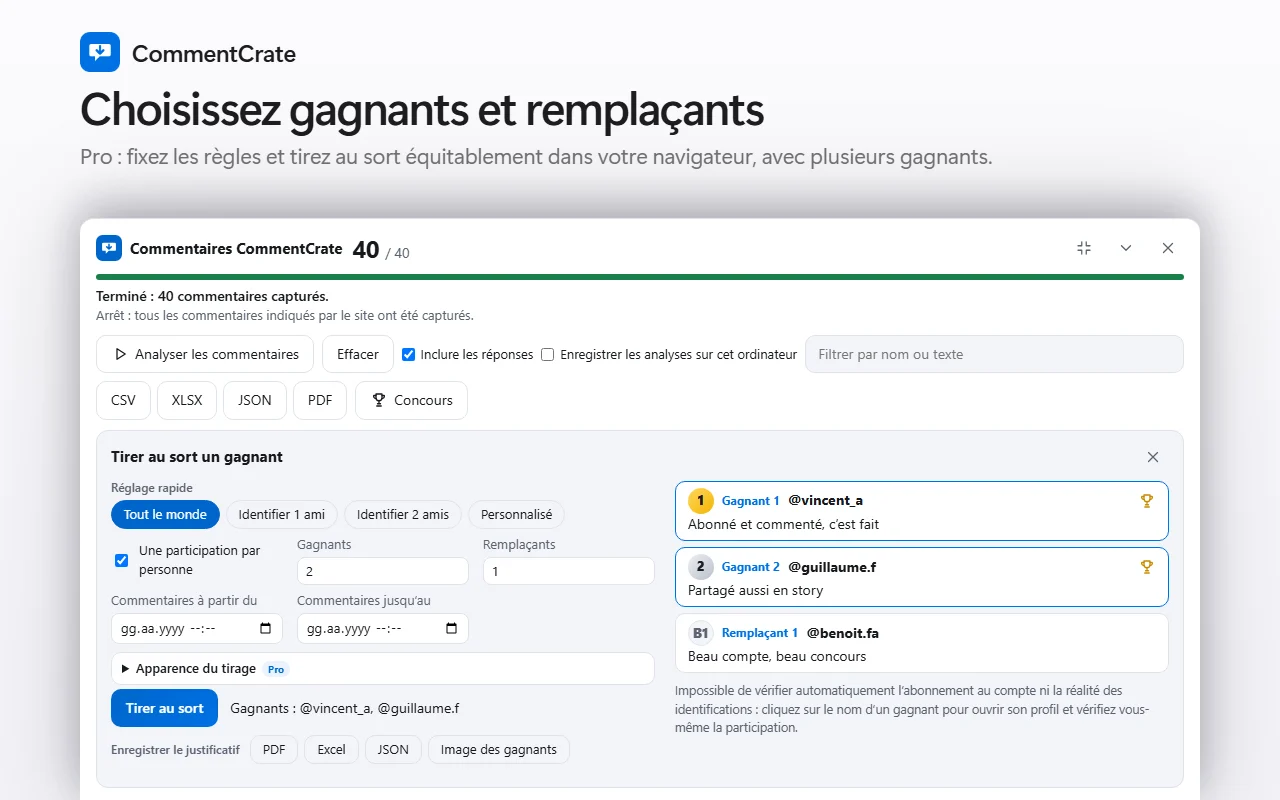Open @vincent_a winner profile
This screenshot has height=800, width=1280.
(825, 500)
